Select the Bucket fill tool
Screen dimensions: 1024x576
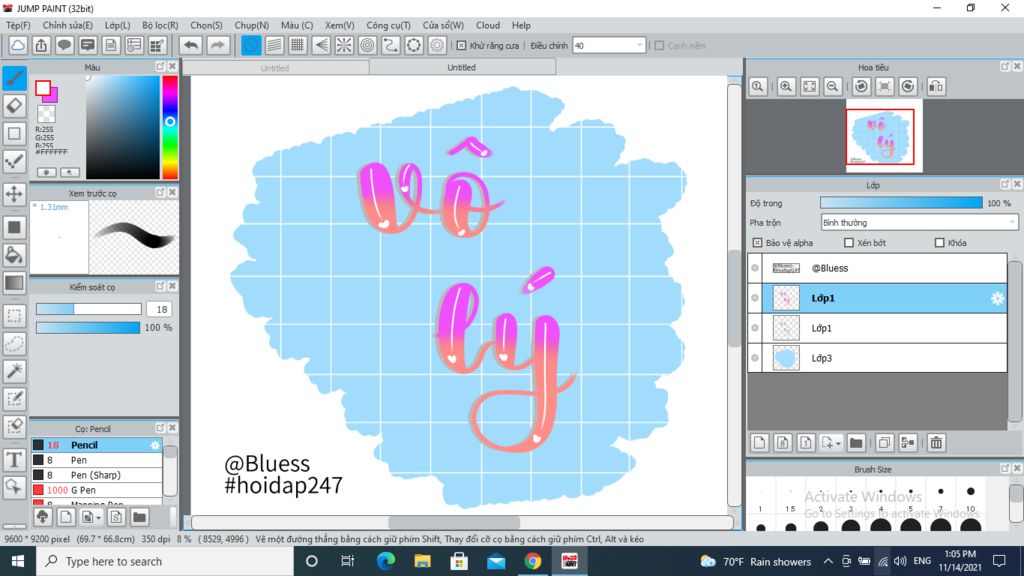click(x=14, y=255)
